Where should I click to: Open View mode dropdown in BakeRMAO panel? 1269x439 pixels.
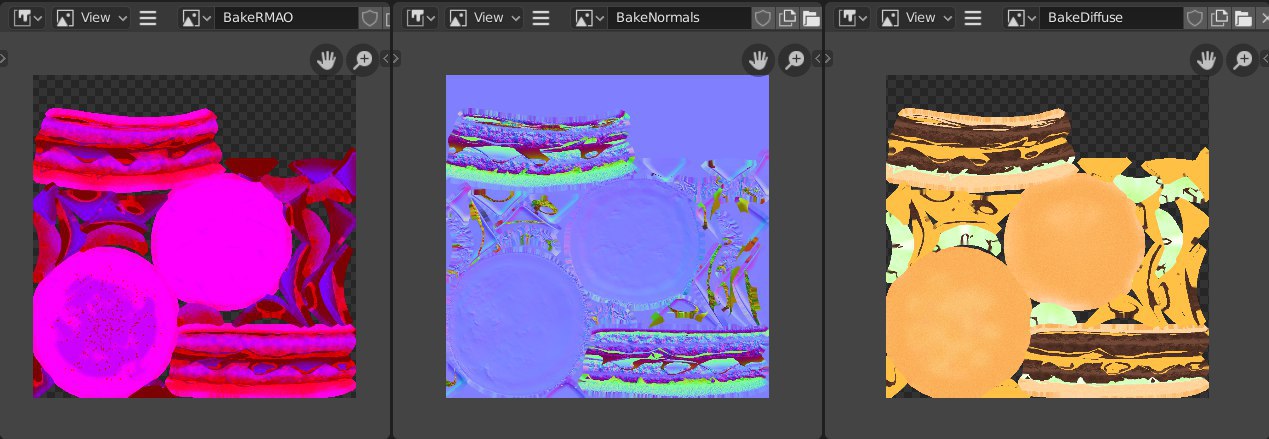[x=91, y=18]
